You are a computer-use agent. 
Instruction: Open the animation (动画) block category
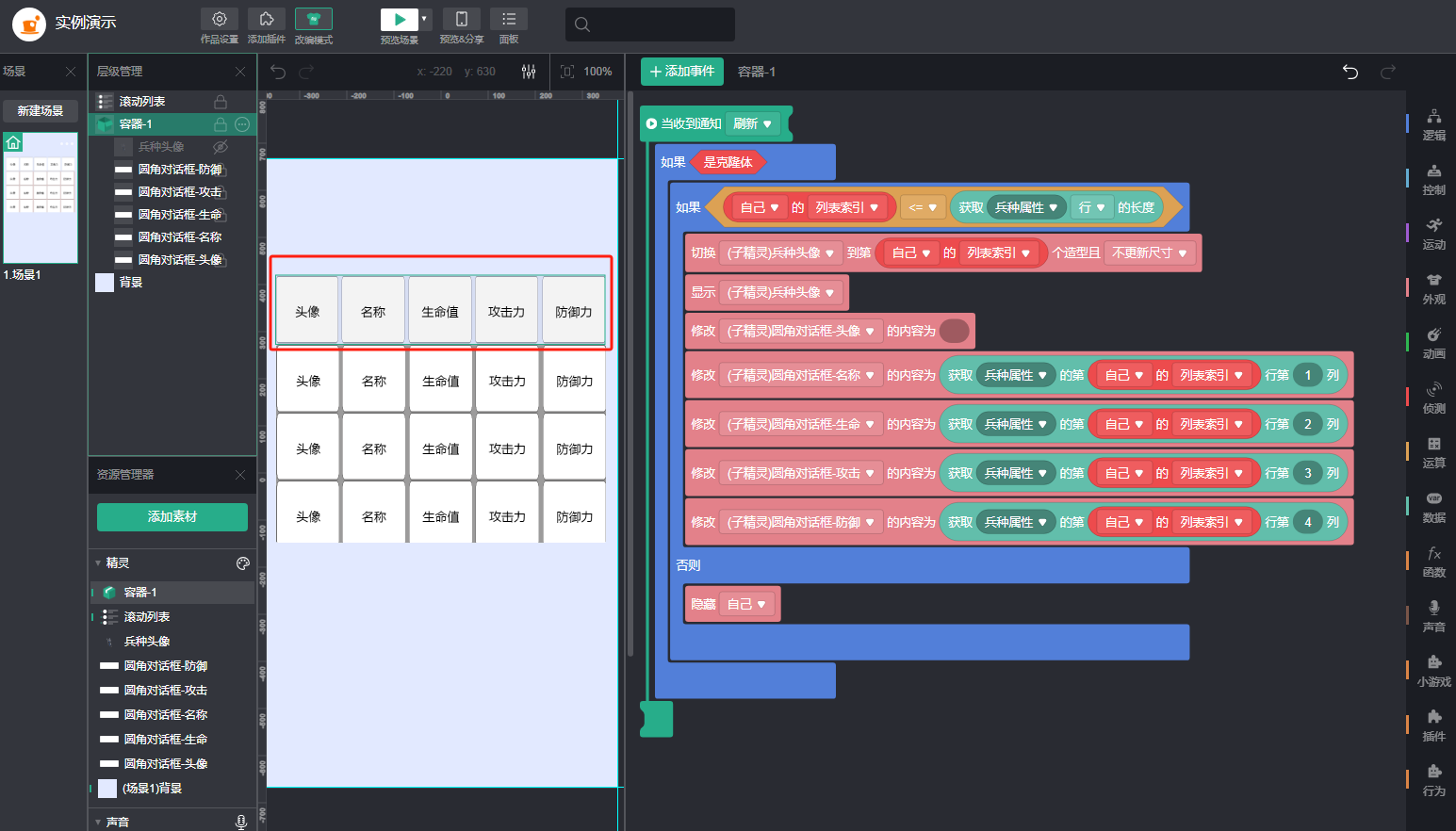tap(1433, 343)
